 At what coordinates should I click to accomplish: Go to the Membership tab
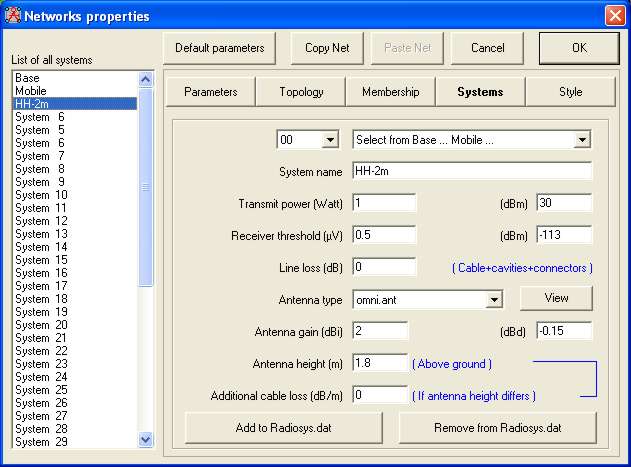(x=391, y=92)
